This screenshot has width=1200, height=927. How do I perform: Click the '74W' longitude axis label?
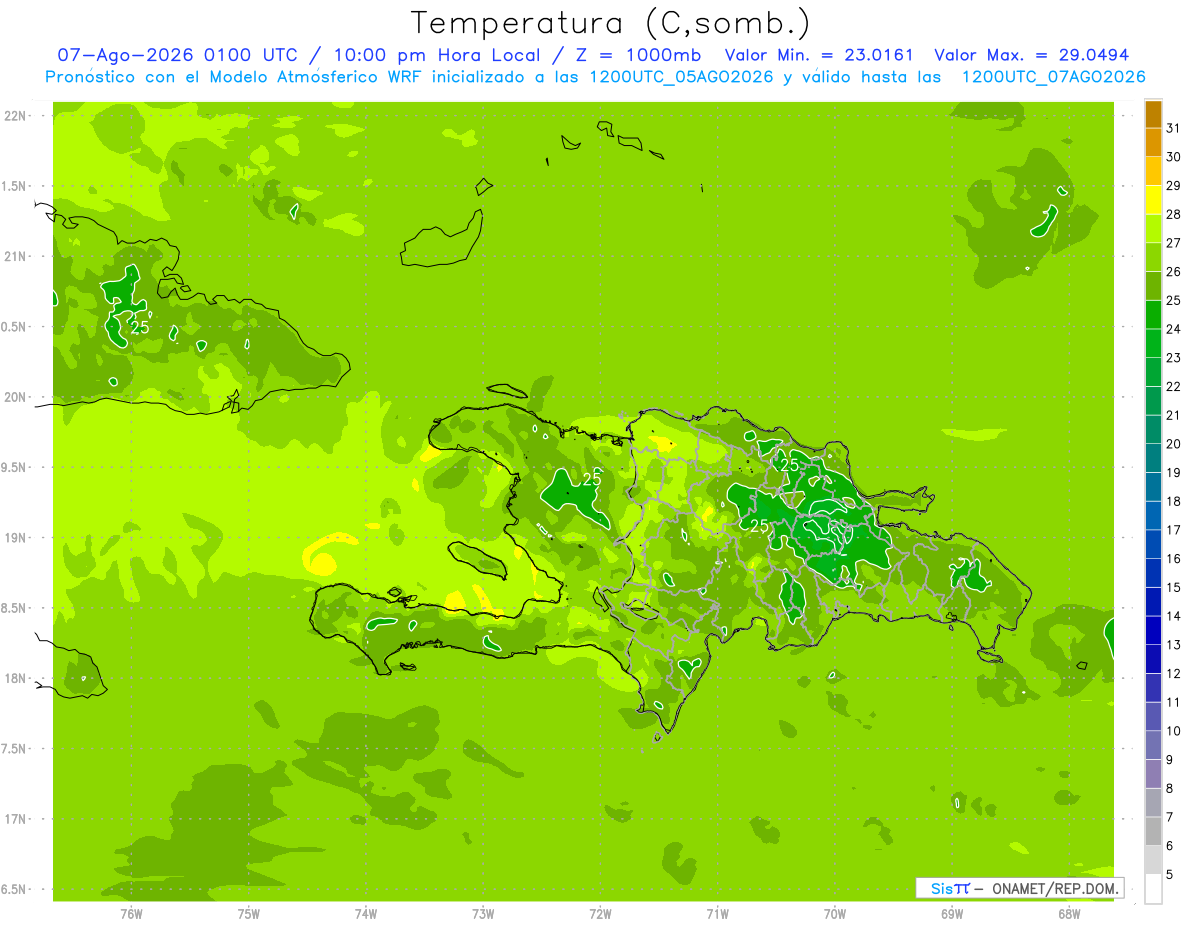pyautogui.click(x=365, y=914)
